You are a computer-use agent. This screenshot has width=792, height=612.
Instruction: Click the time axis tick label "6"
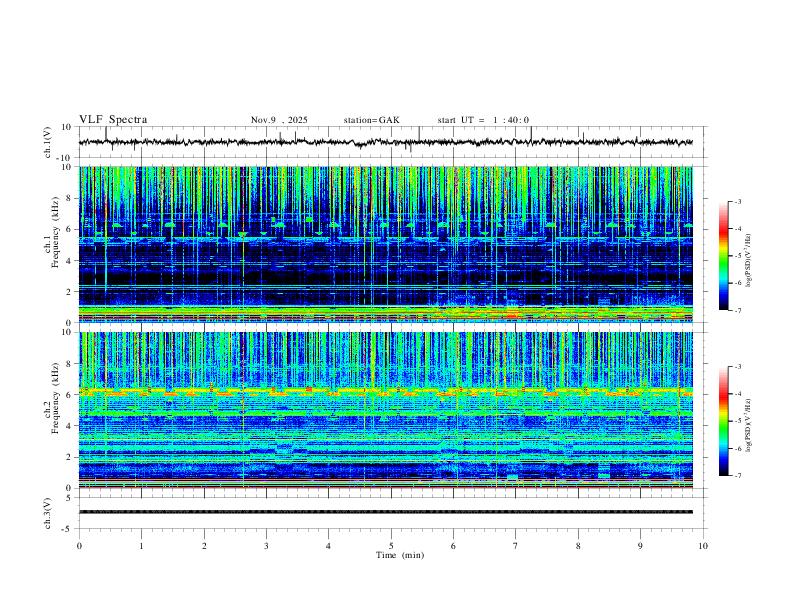[453, 546]
